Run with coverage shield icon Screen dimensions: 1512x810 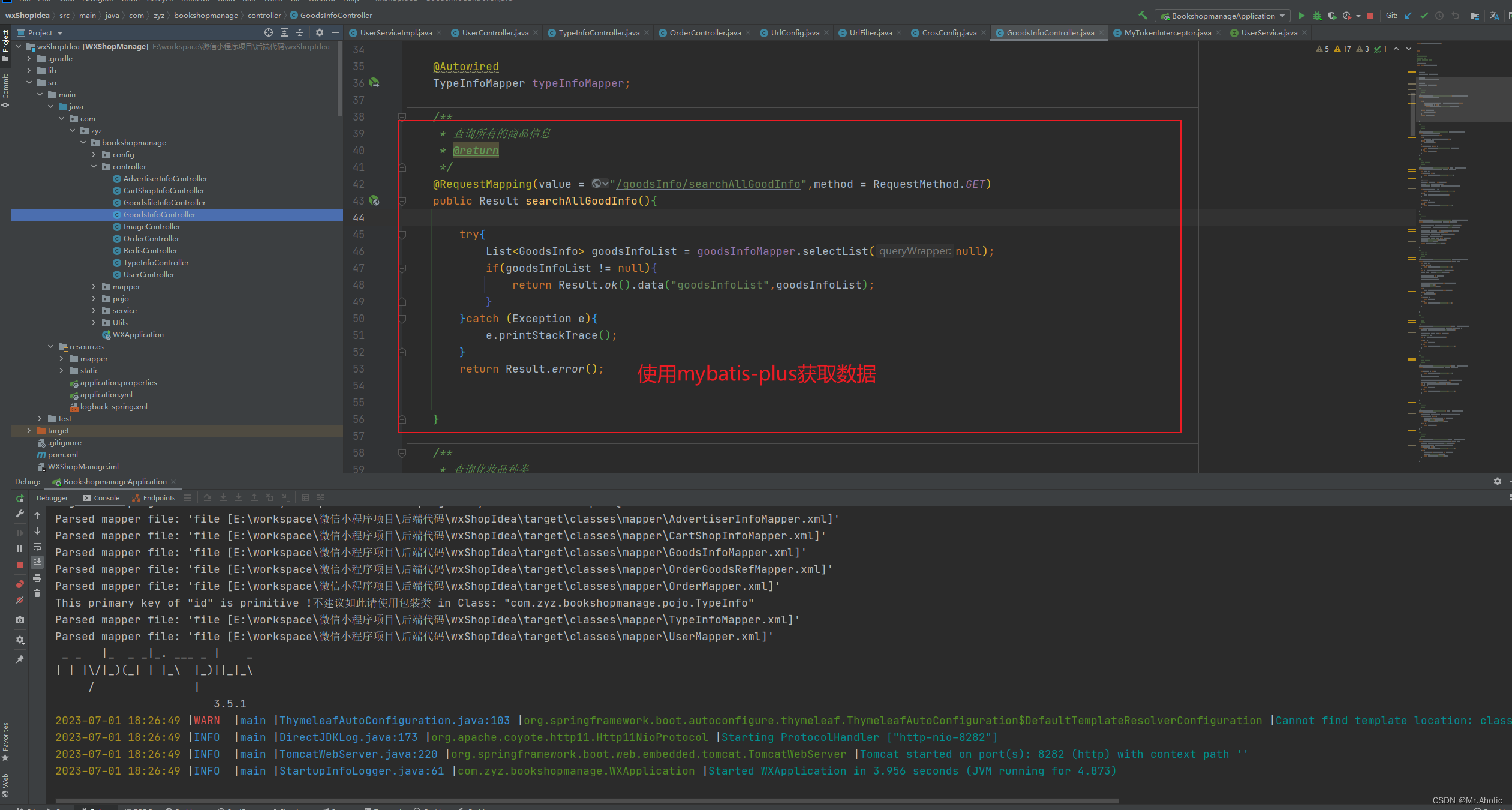tap(1332, 16)
